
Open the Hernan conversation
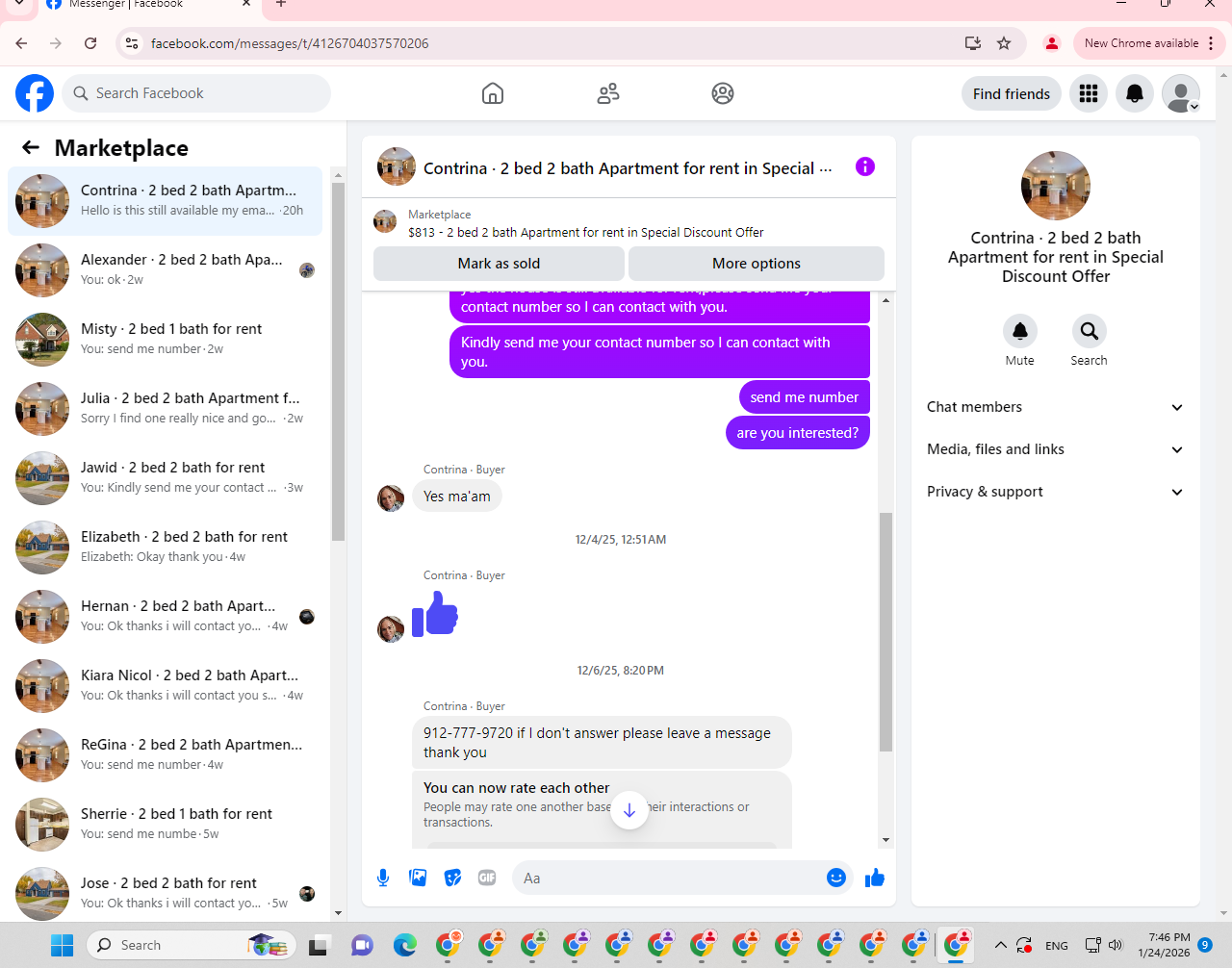(x=165, y=616)
